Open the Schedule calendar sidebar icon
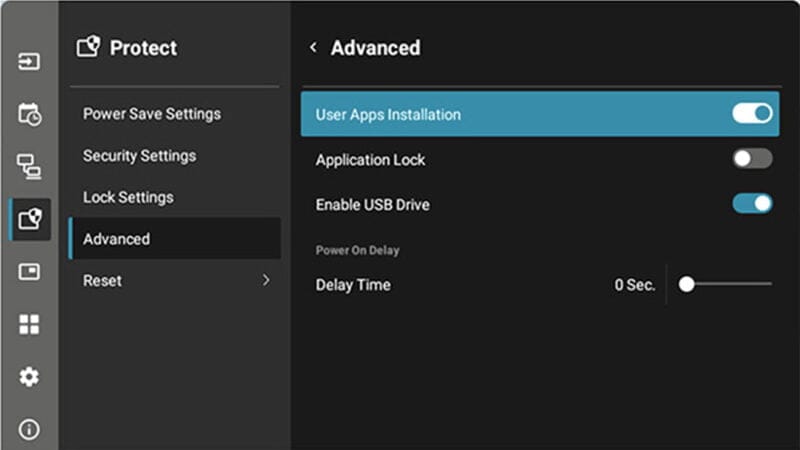Viewport: 800px width, 450px height. (29, 114)
